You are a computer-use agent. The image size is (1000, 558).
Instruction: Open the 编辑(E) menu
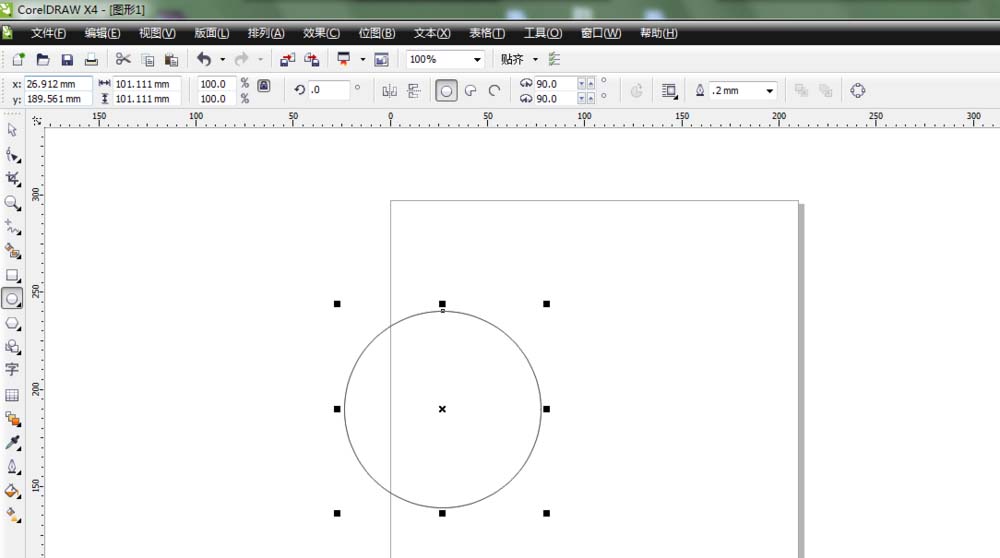tap(102, 33)
